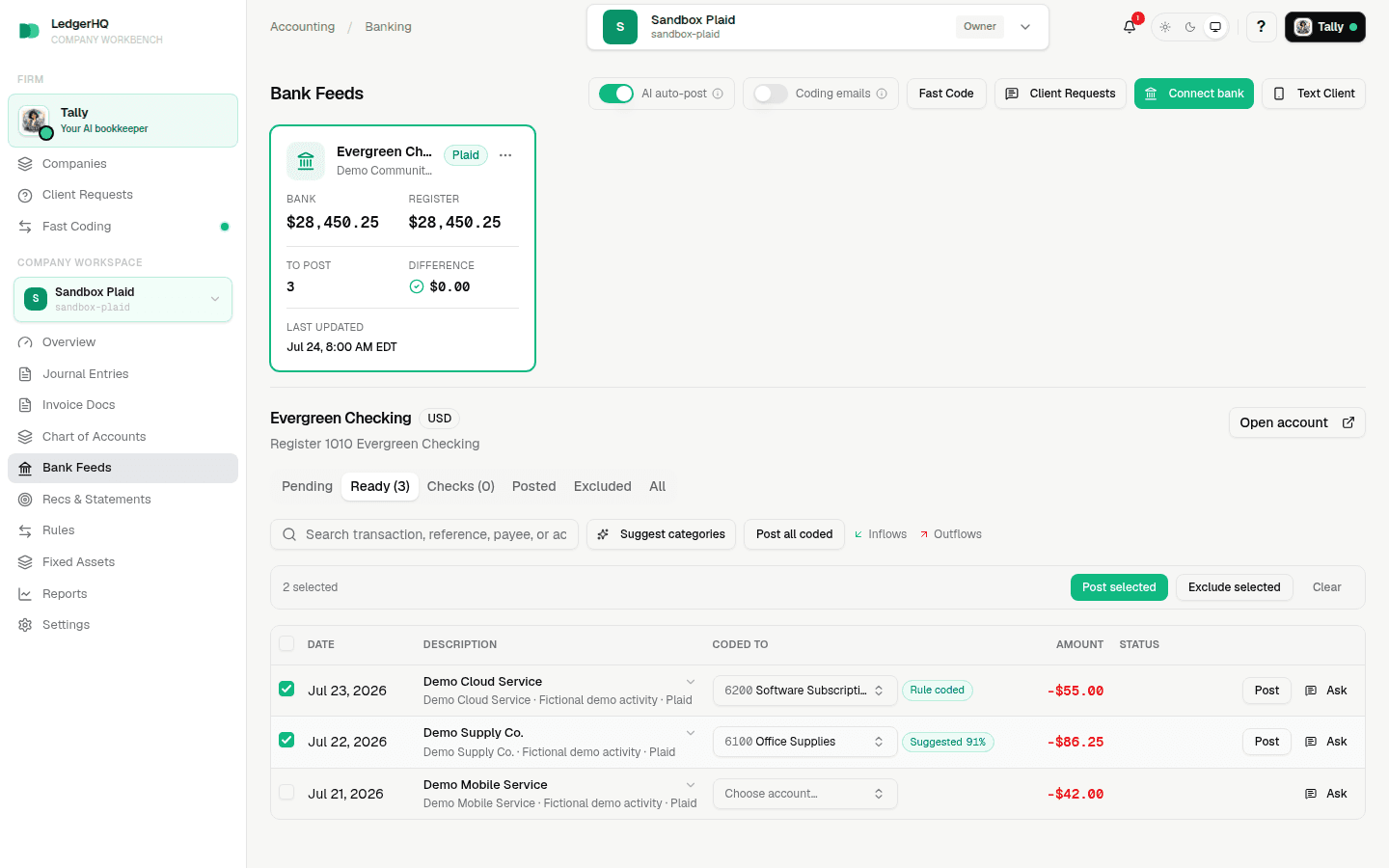
Task: Open the notifications bell
Action: tap(1130, 27)
